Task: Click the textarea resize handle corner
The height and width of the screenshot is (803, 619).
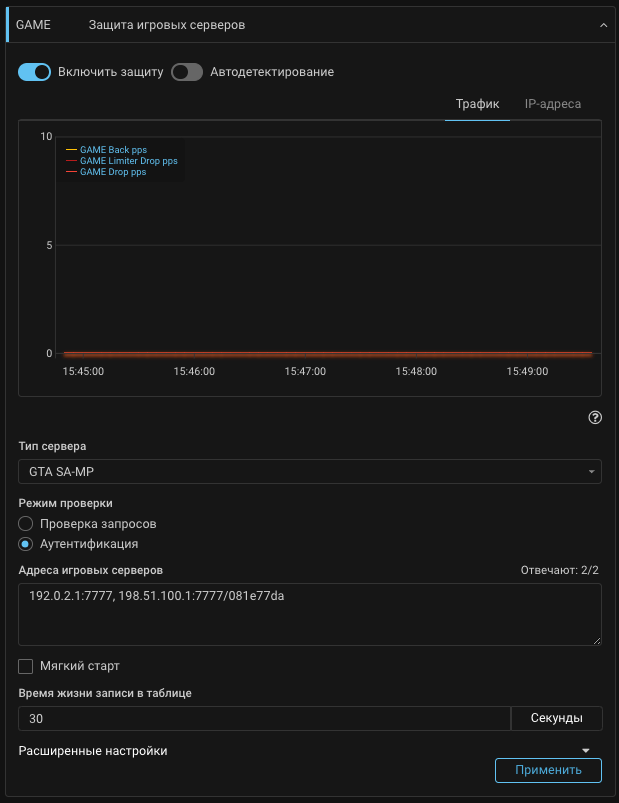Action: point(596,640)
